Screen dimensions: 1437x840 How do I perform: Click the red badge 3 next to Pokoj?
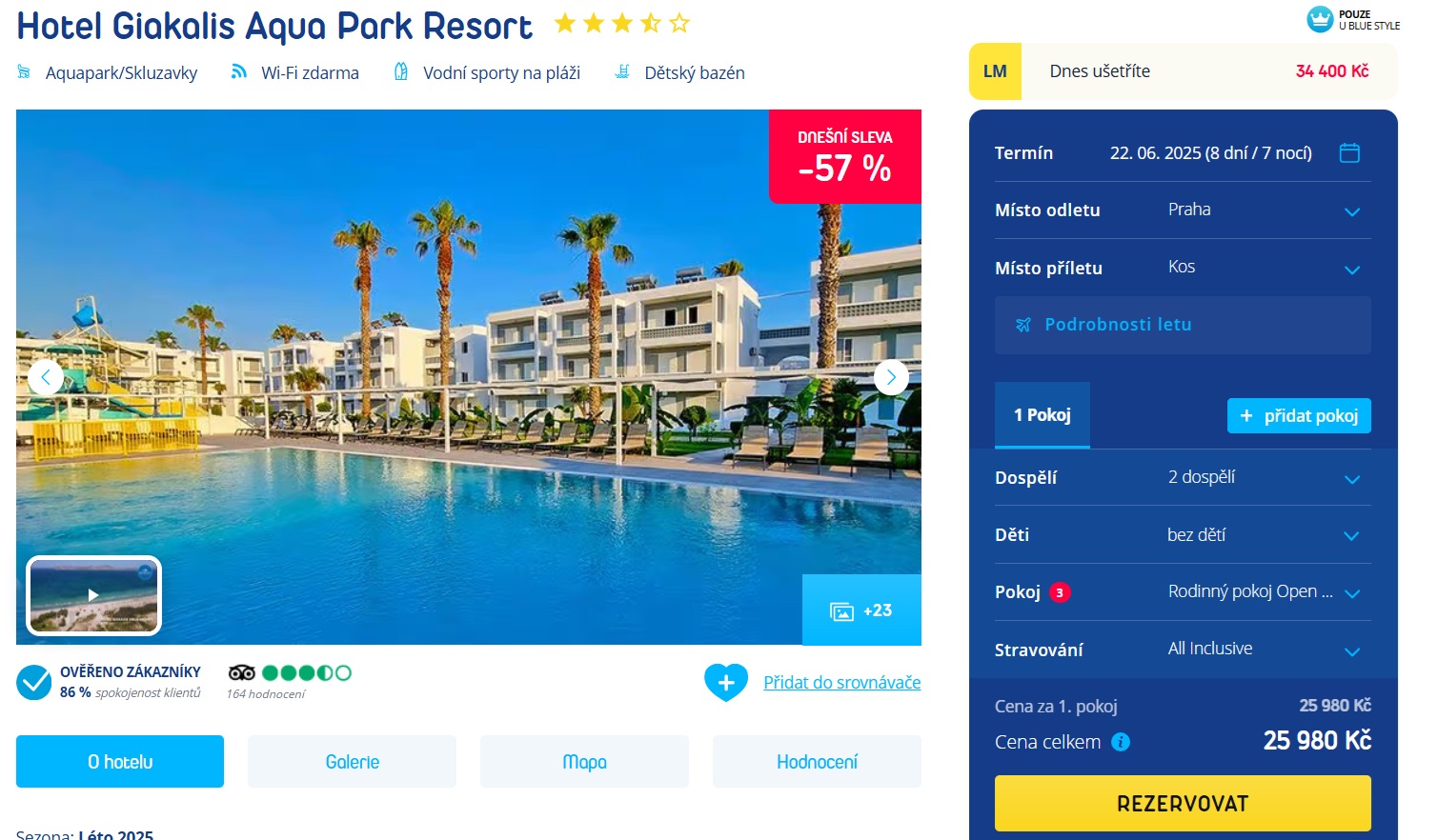click(x=1060, y=592)
